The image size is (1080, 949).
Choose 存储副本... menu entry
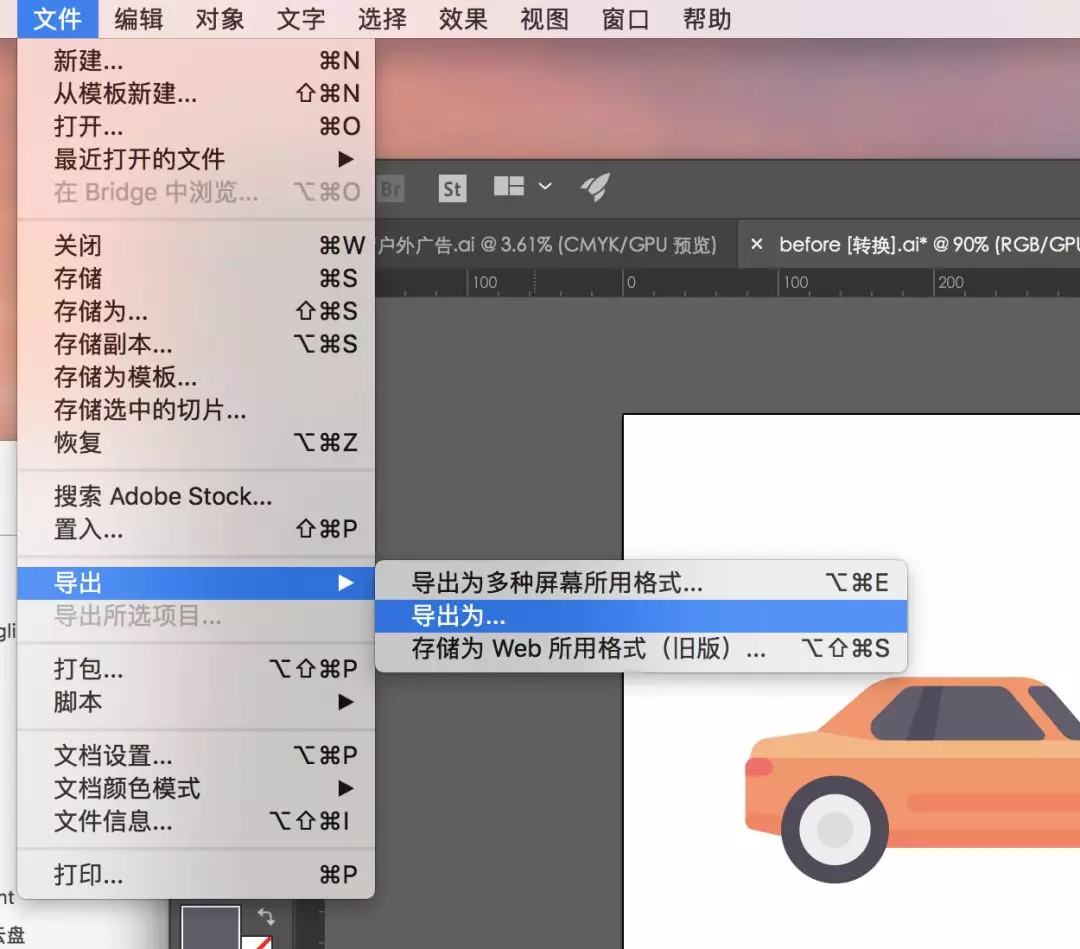pos(196,344)
